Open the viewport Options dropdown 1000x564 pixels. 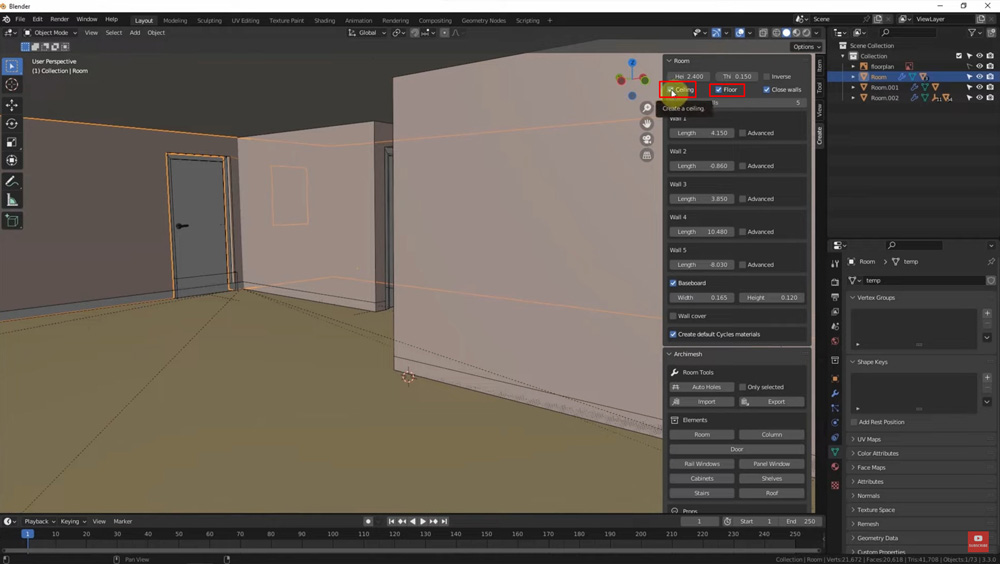(x=806, y=47)
